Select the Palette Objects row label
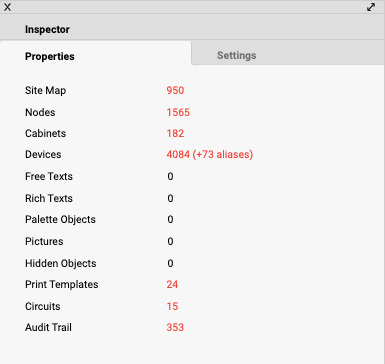Viewport: 385px width, 364px height. 60,219
